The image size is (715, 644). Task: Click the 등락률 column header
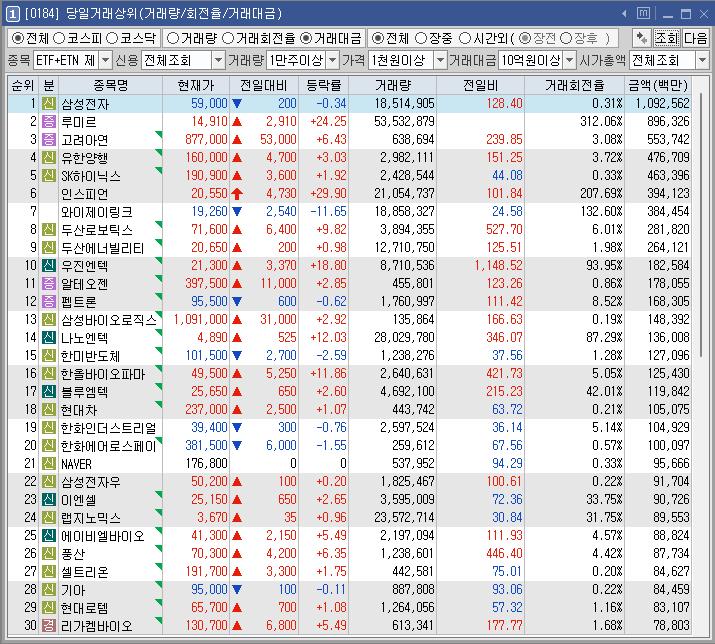coord(324,85)
